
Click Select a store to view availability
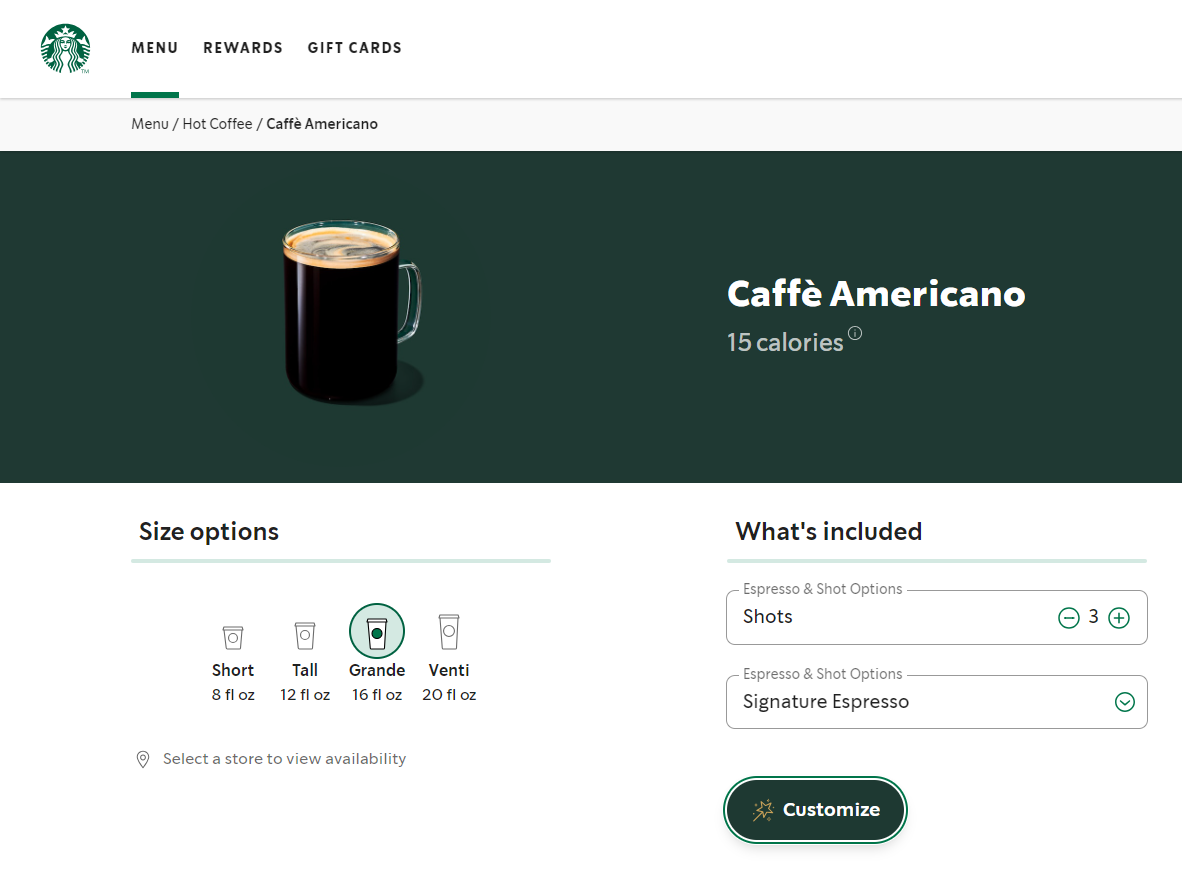284,759
